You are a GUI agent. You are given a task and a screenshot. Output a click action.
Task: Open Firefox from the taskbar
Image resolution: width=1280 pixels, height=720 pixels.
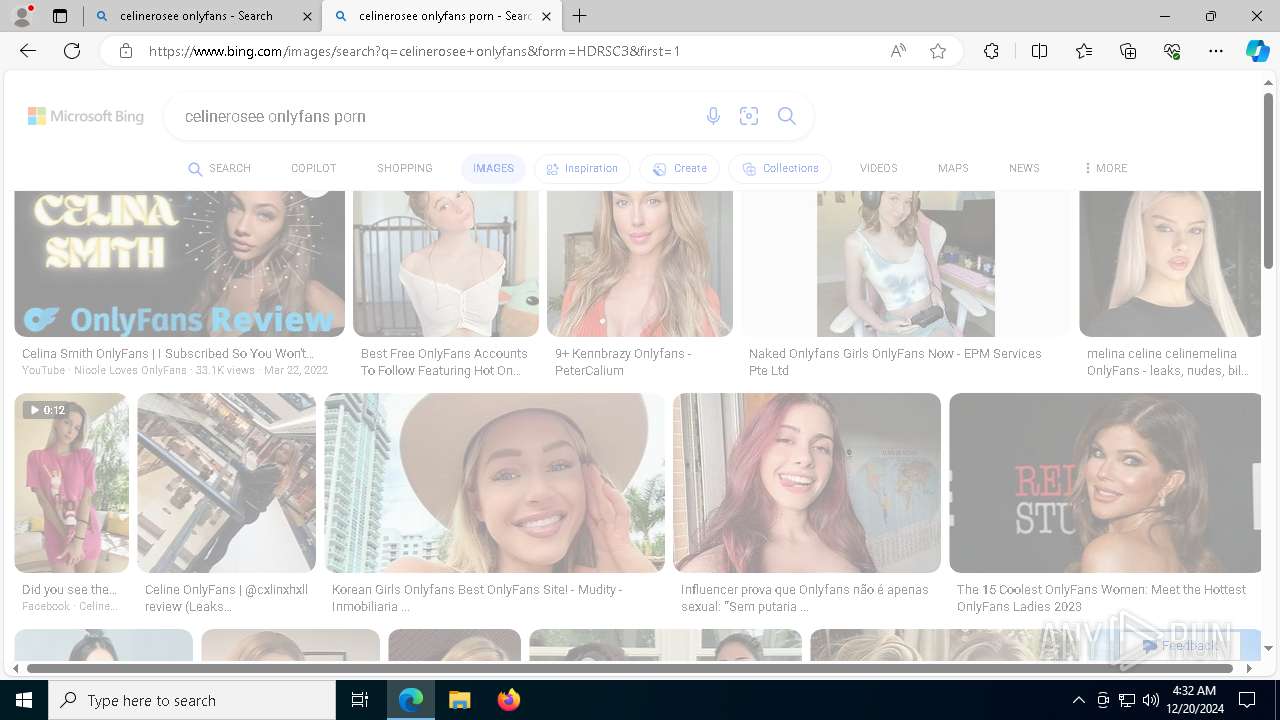coord(509,700)
